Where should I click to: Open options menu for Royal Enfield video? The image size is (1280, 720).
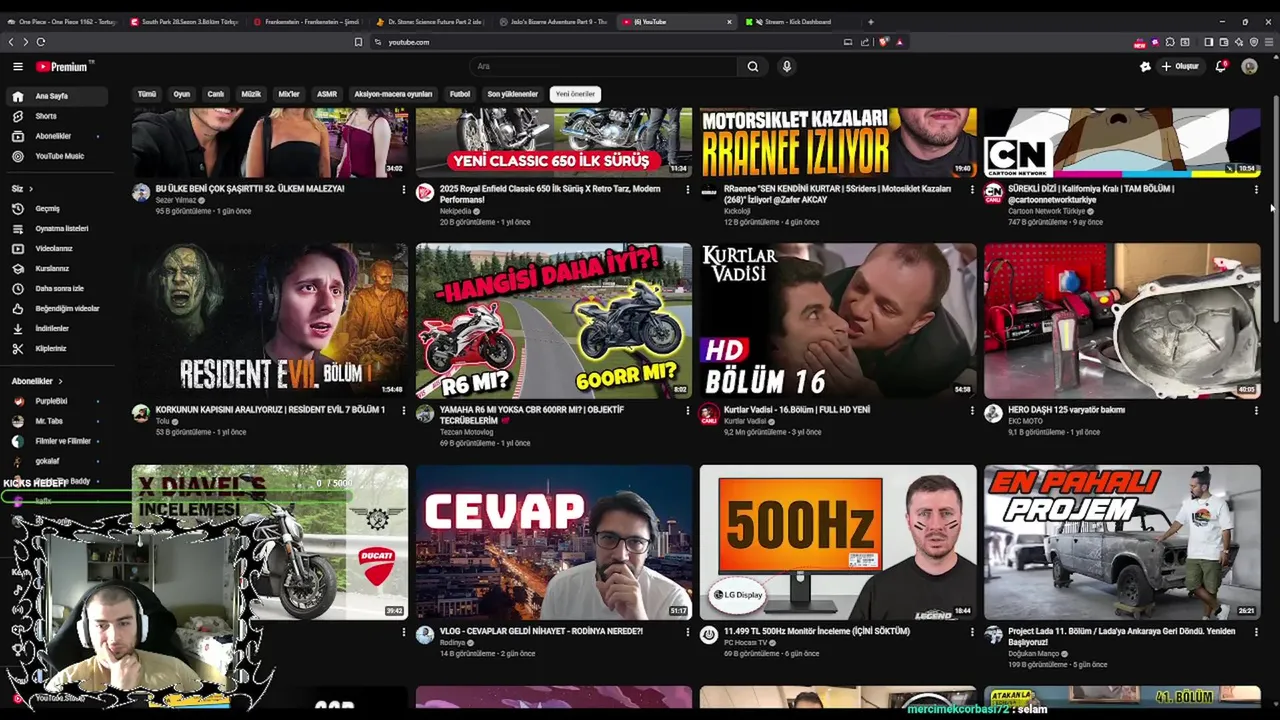687,189
